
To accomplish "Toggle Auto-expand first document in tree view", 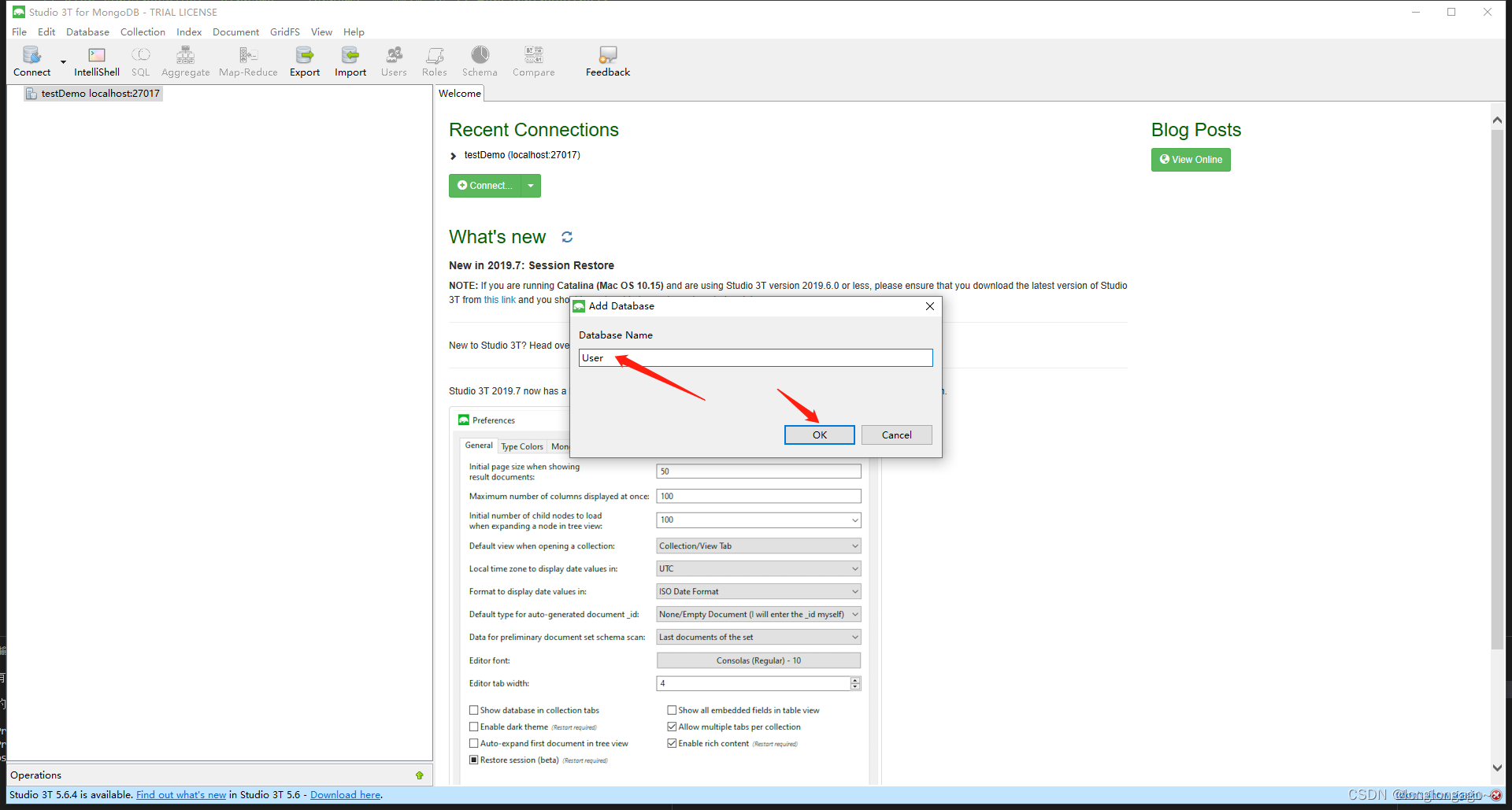I will [474, 743].
